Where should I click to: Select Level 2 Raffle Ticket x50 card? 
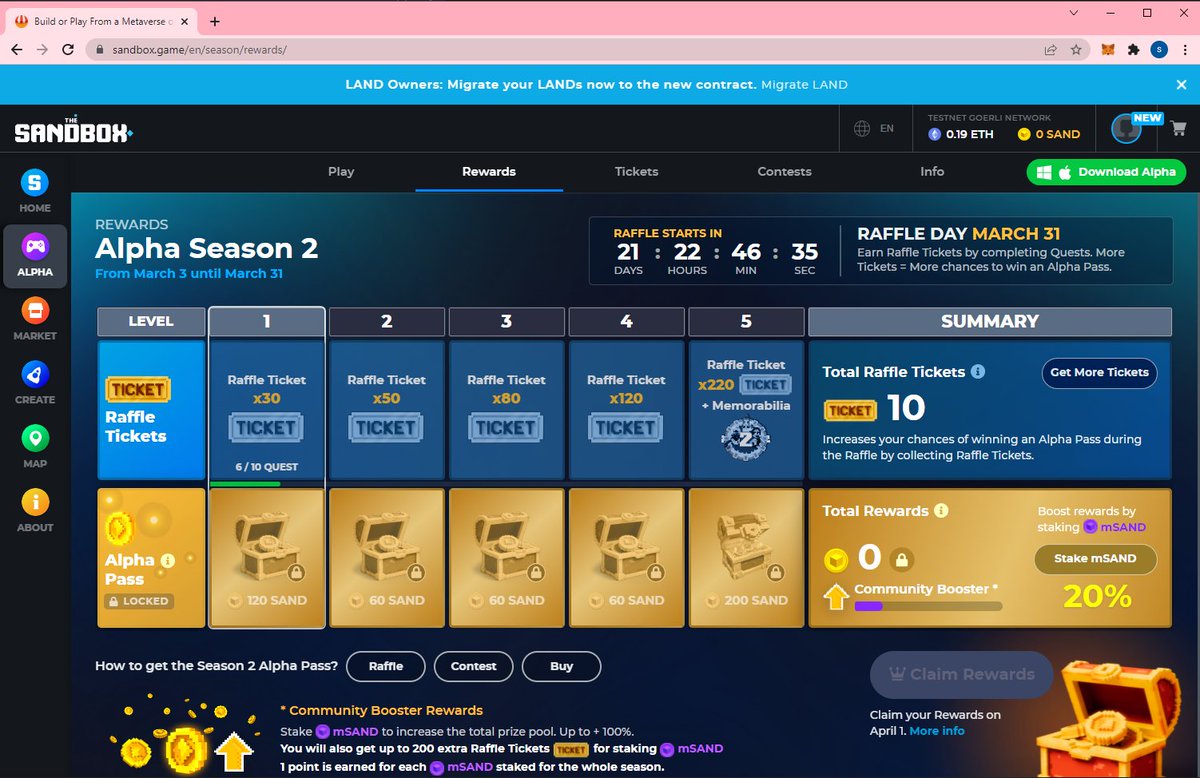[386, 410]
